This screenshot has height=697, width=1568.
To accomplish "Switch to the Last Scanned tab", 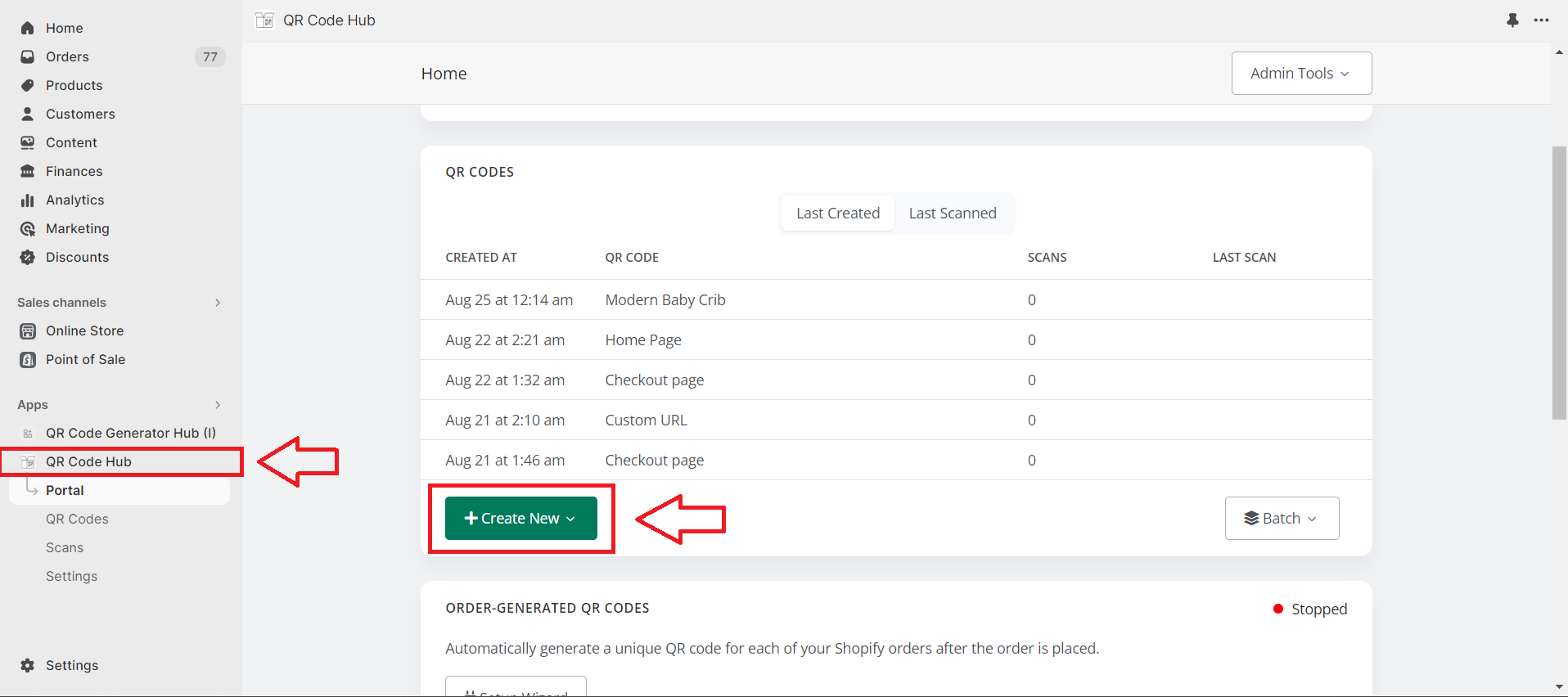I will click(953, 214).
